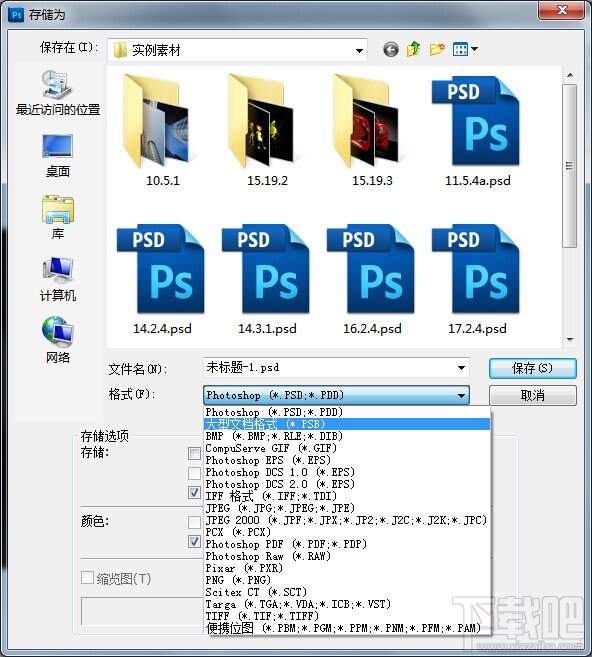Open Computer (计算机) shortcut

58,279
